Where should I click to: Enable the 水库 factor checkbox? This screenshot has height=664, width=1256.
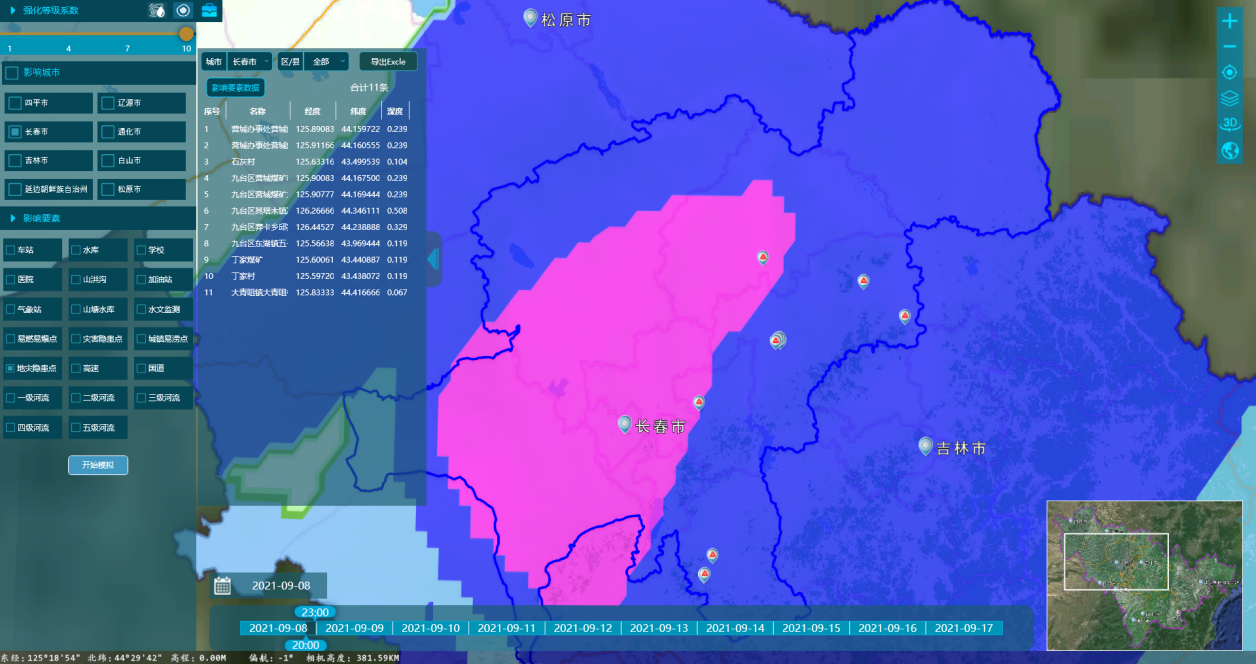point(76,249)
